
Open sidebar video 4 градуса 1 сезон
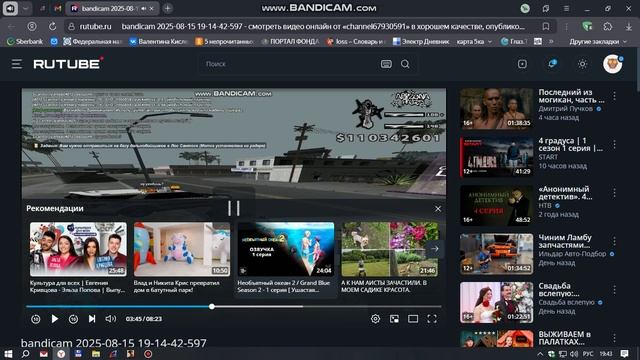pos(496,157)
